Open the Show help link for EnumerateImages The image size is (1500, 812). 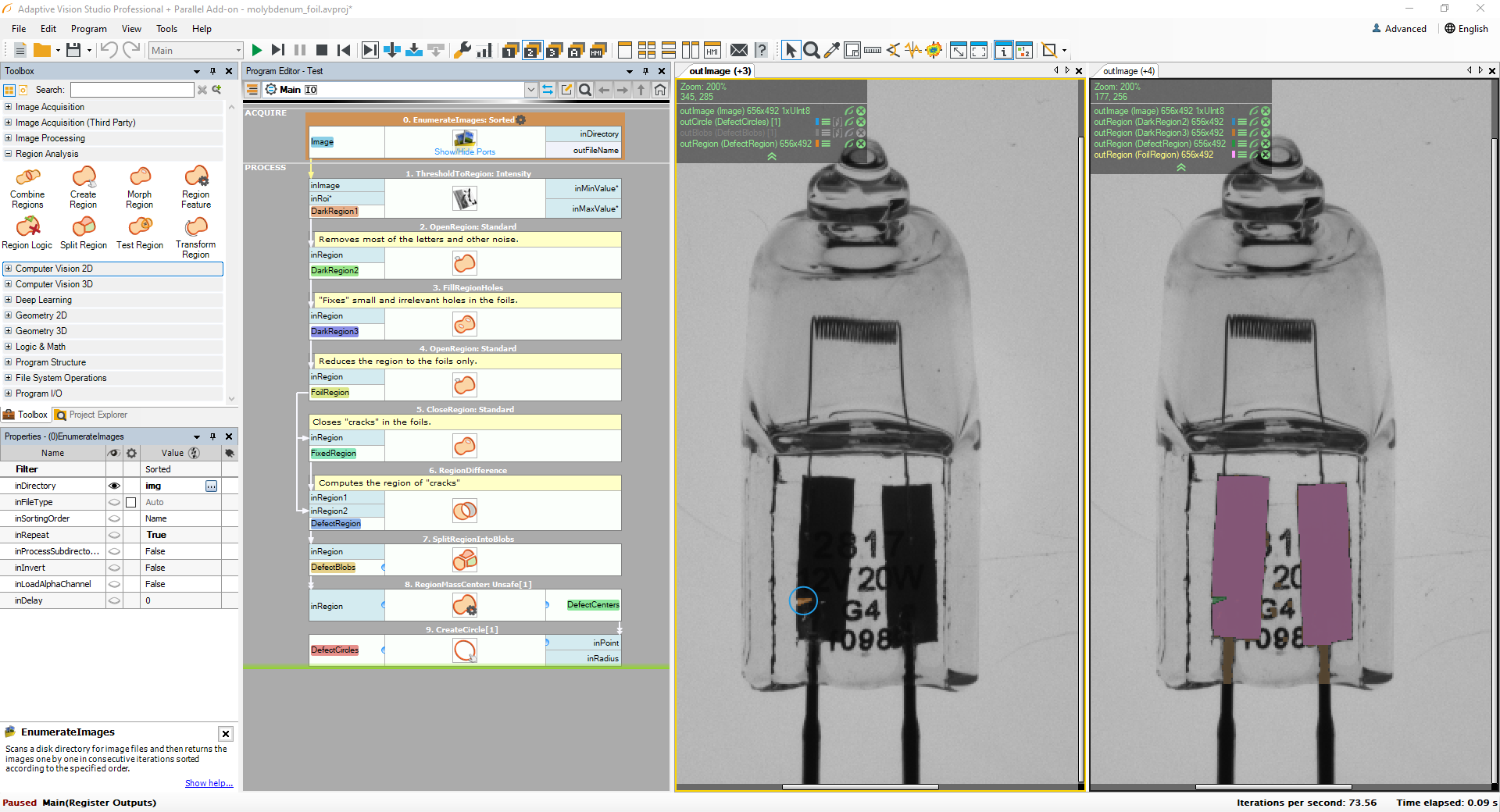click(209, 783)
